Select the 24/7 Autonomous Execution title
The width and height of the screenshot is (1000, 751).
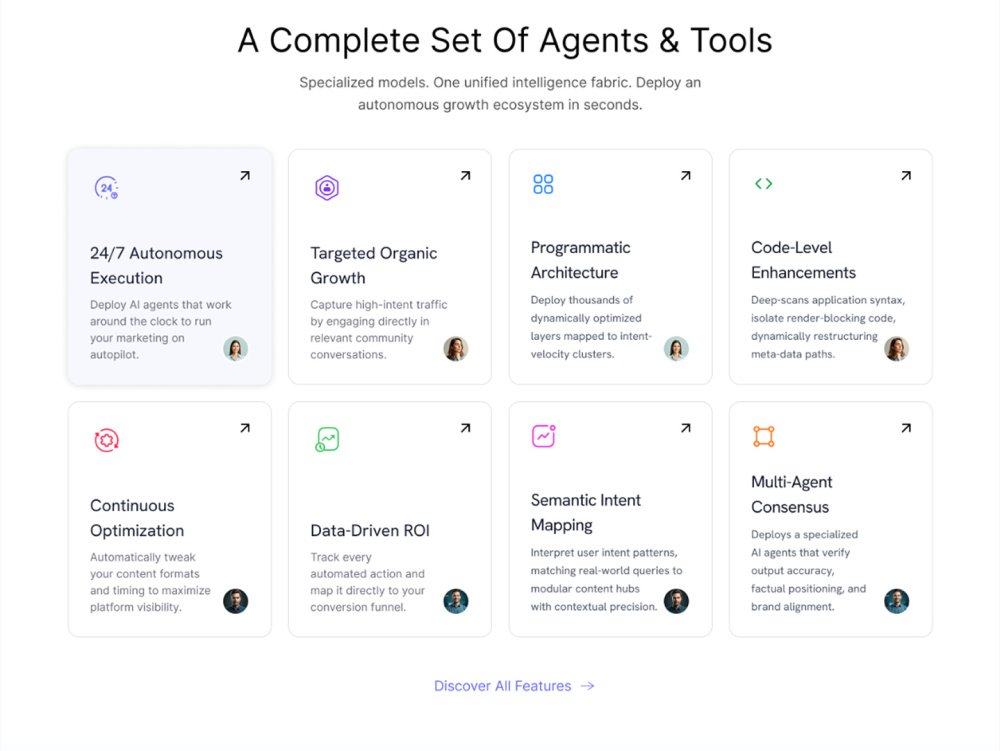tap(156, 265)
